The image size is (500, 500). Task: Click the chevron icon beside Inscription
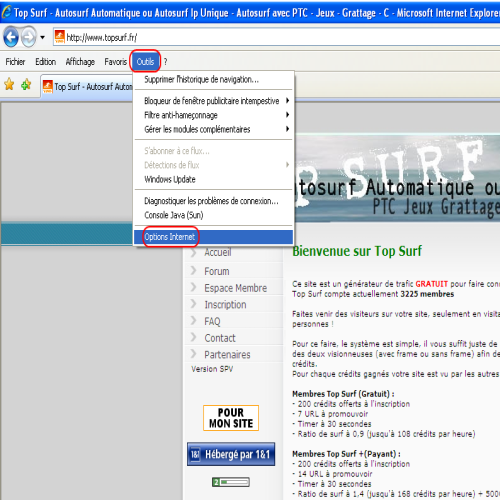tap(193, 303)
